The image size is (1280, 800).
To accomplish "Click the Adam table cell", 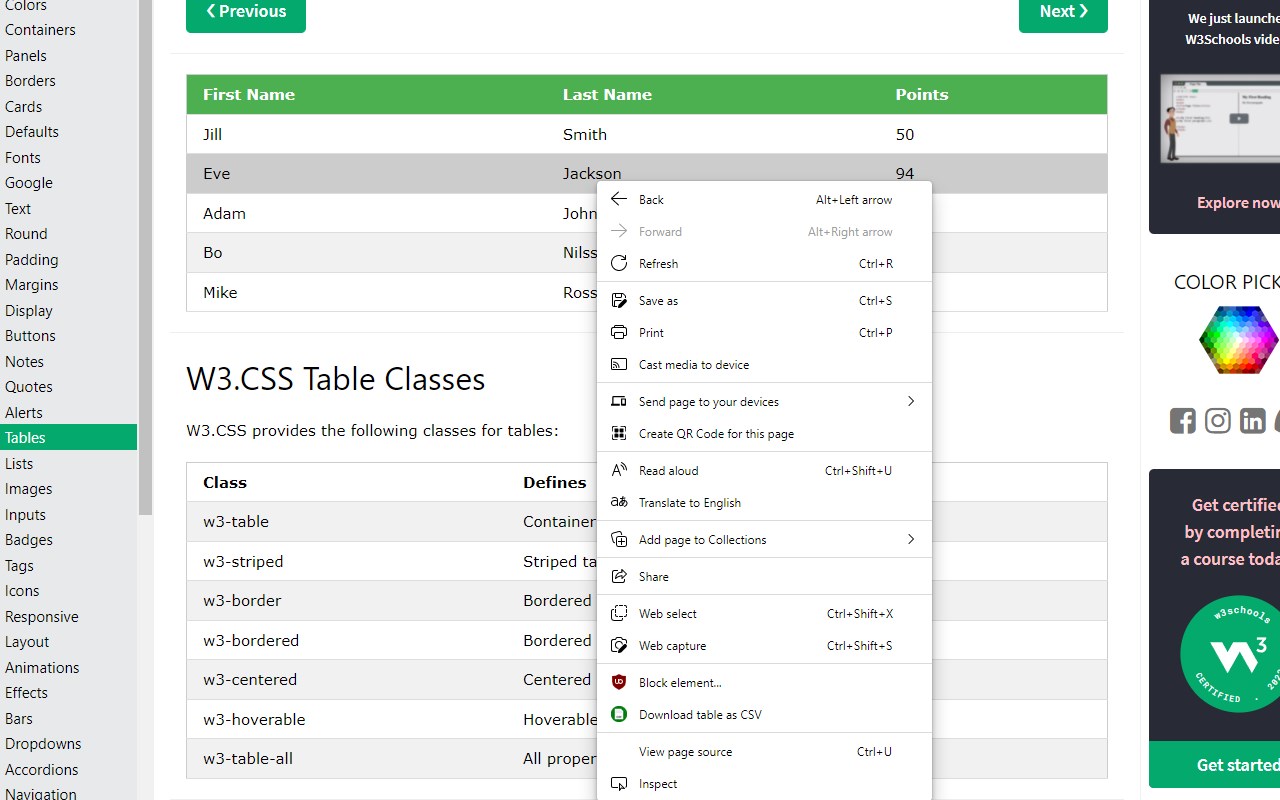I will pyautogui.click(x=367, y=213).
